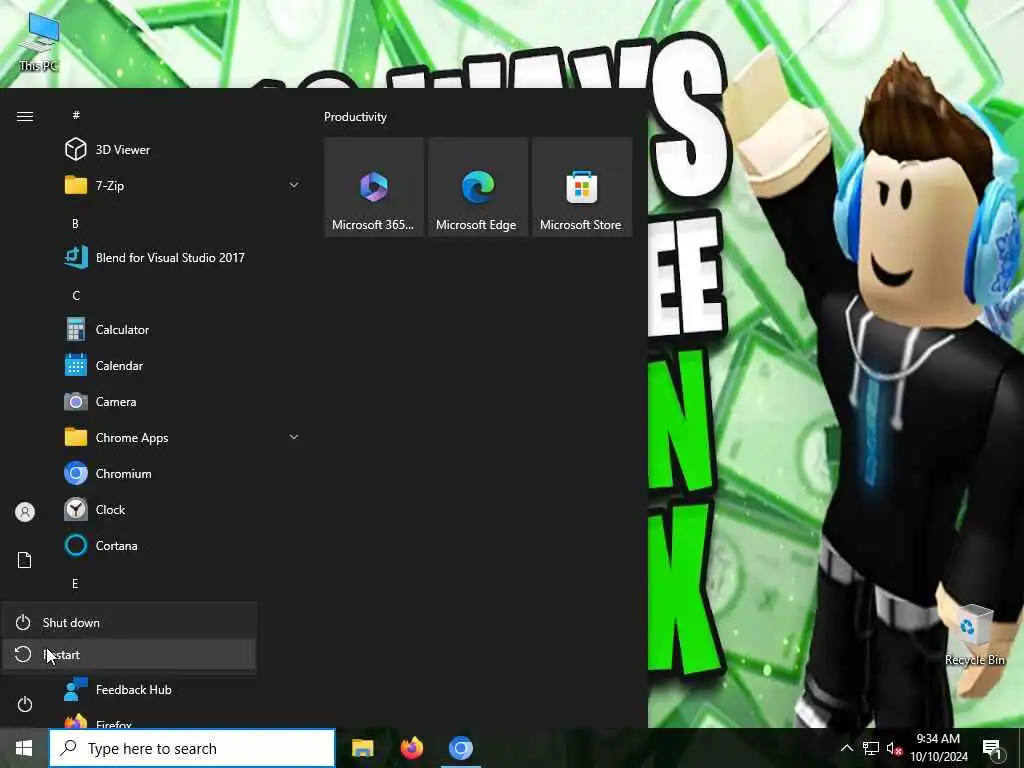This screenshot has width=1024, height=768.
Task: Click the Power button icon
Action: point(24,705)
